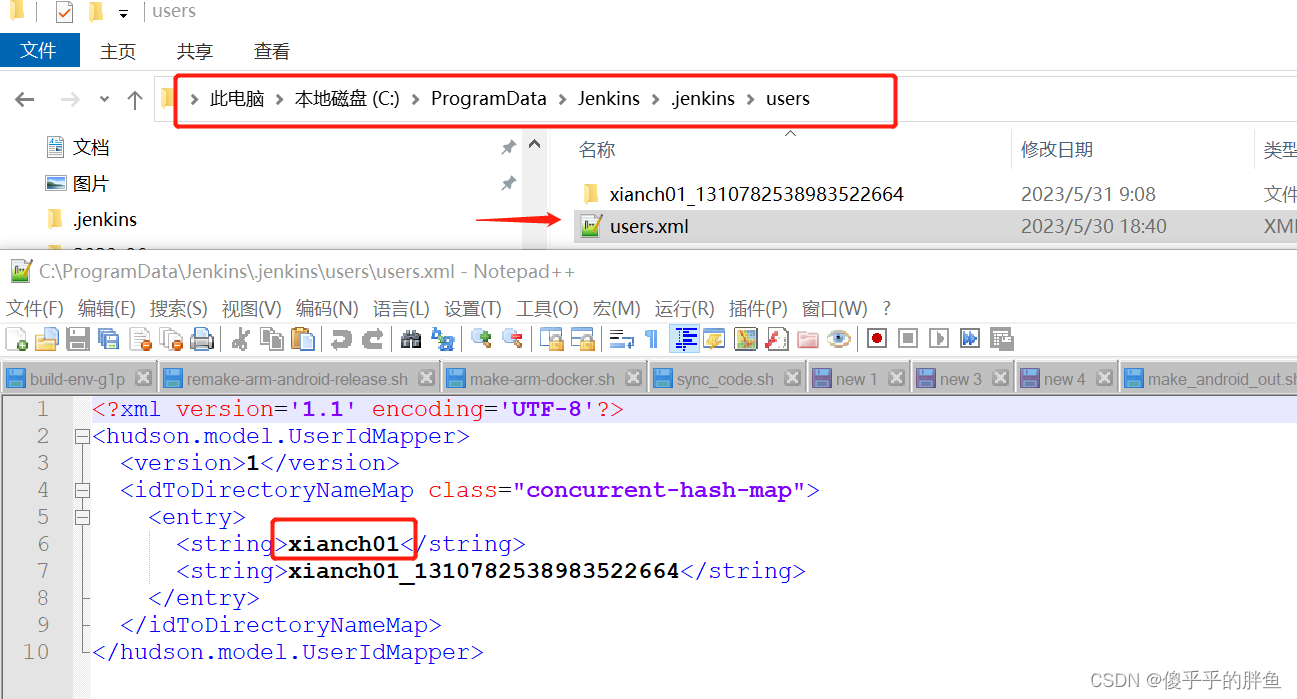Close the new 3 tab
1297x699 pixels.
(1000, 378)
